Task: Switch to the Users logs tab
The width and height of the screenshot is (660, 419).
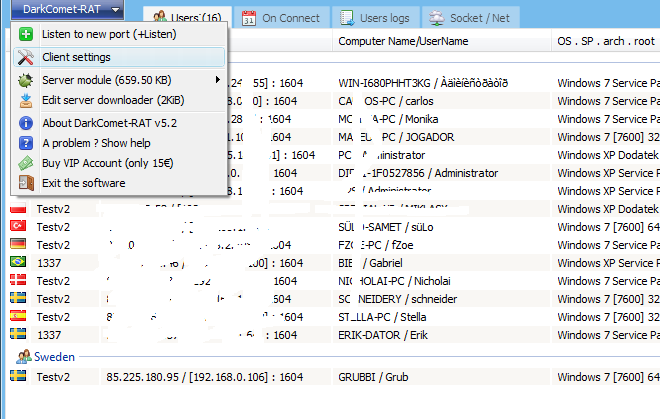Action: (x=375, y=18)
